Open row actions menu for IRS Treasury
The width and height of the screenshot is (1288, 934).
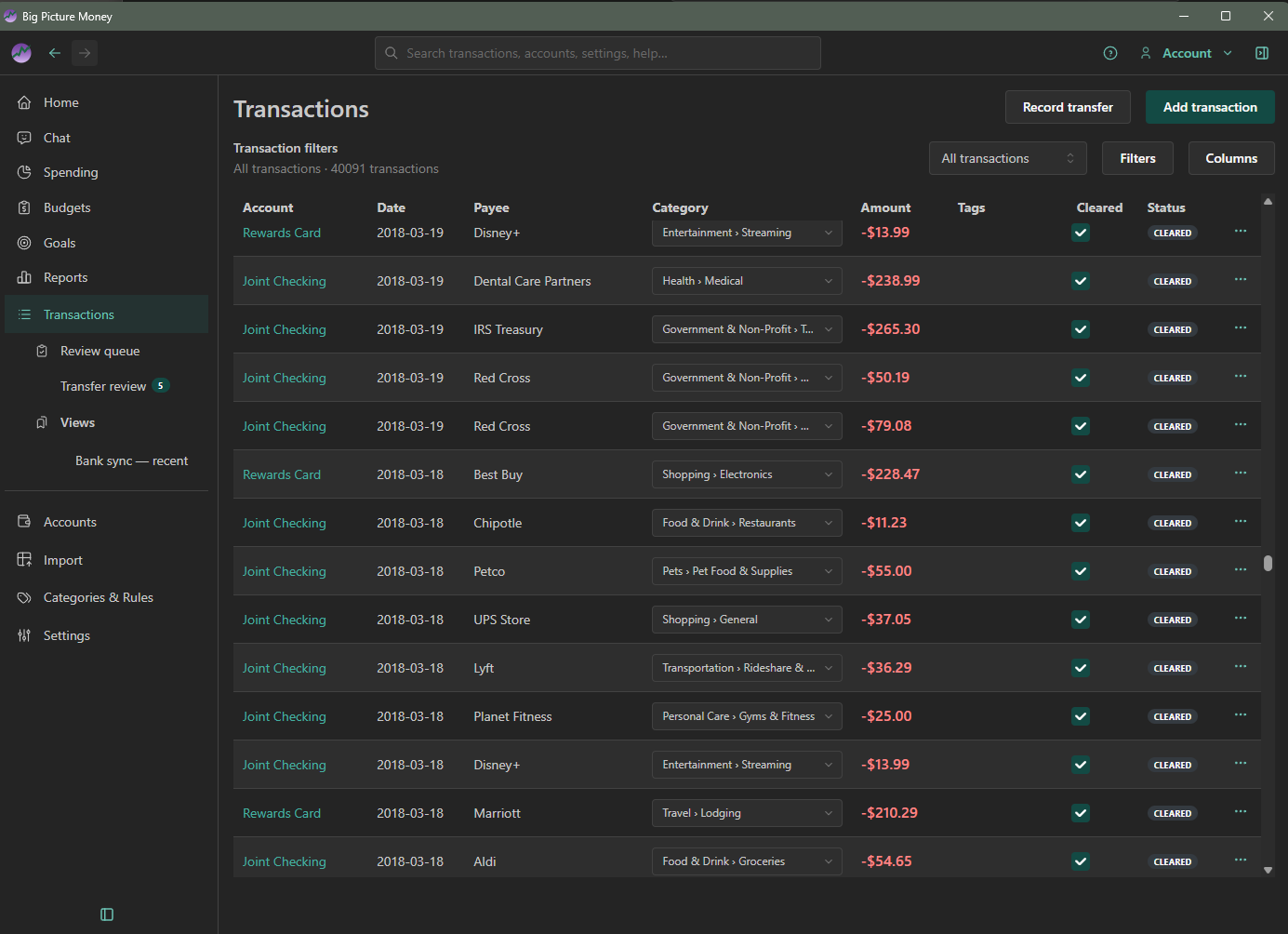click(x=1241, y=328)
